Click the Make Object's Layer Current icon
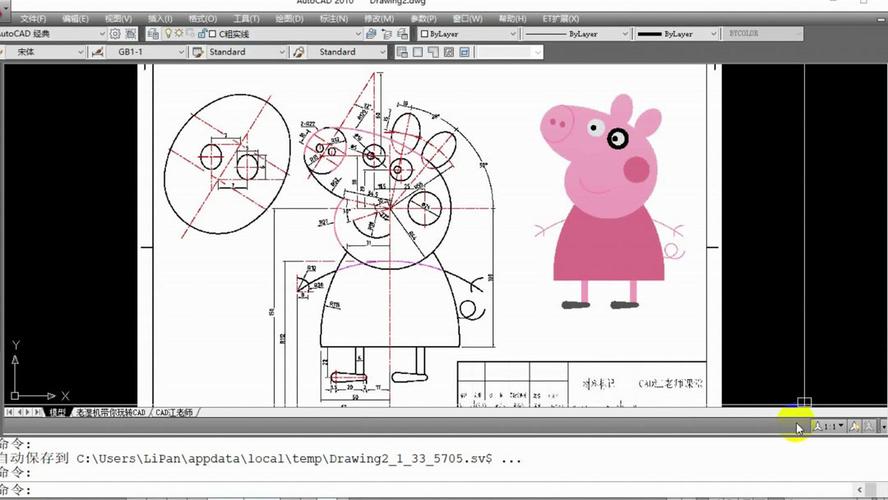This screenshot has width=888, height=500. tap(371, 34)
